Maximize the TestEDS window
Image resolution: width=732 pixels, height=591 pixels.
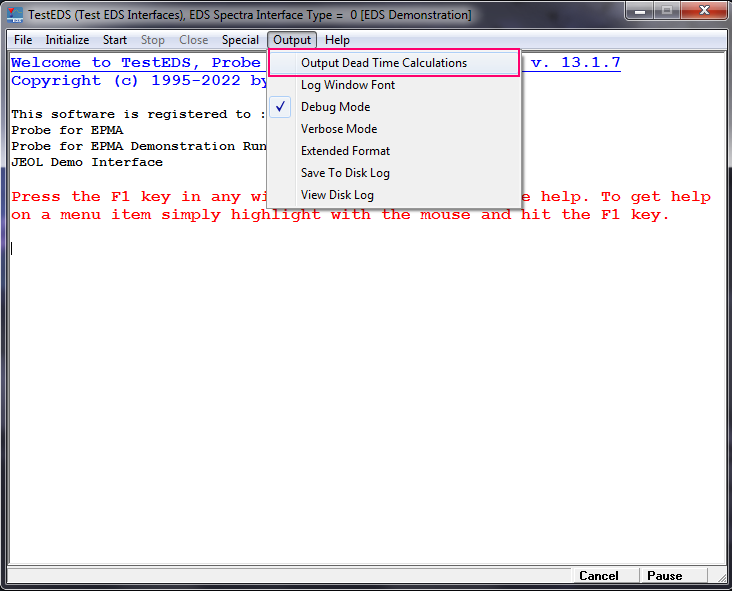tap(665, 12)
